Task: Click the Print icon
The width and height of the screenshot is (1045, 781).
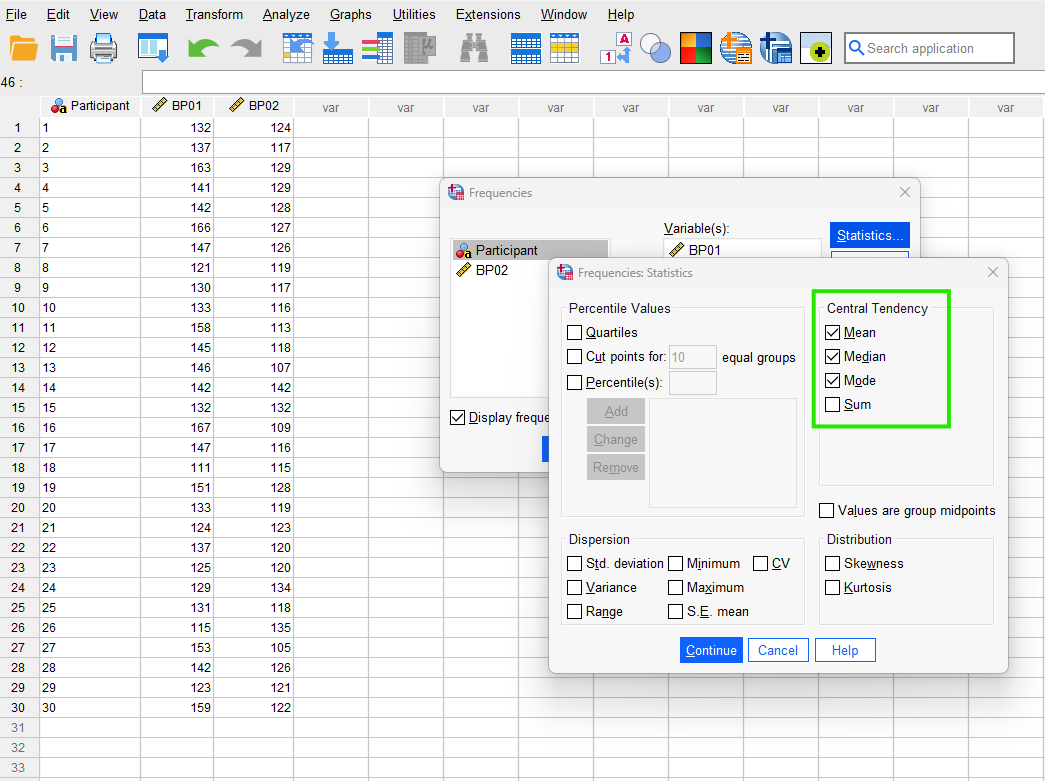Action: (x=102, y=47)
